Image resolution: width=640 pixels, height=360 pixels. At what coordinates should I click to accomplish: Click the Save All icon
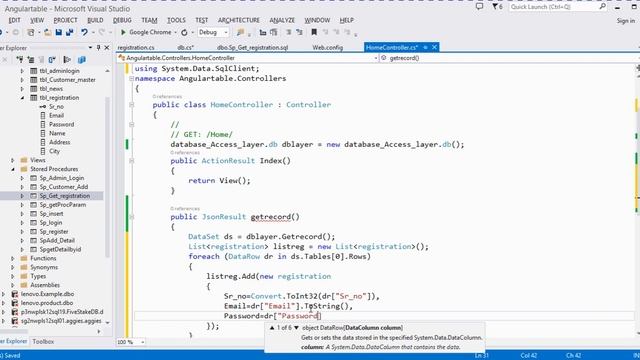(x=70, y=32)
